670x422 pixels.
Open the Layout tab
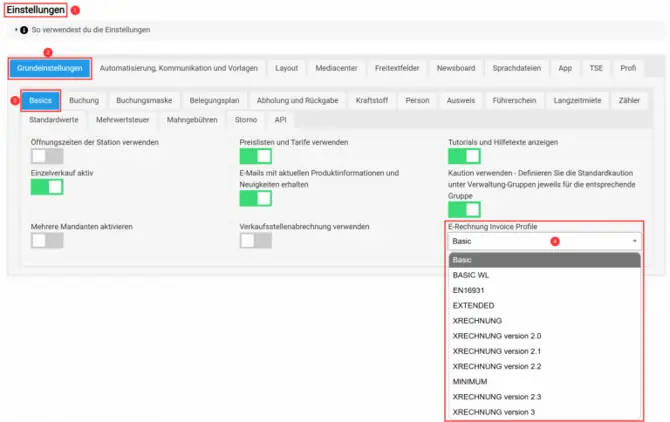click(286, 68)
